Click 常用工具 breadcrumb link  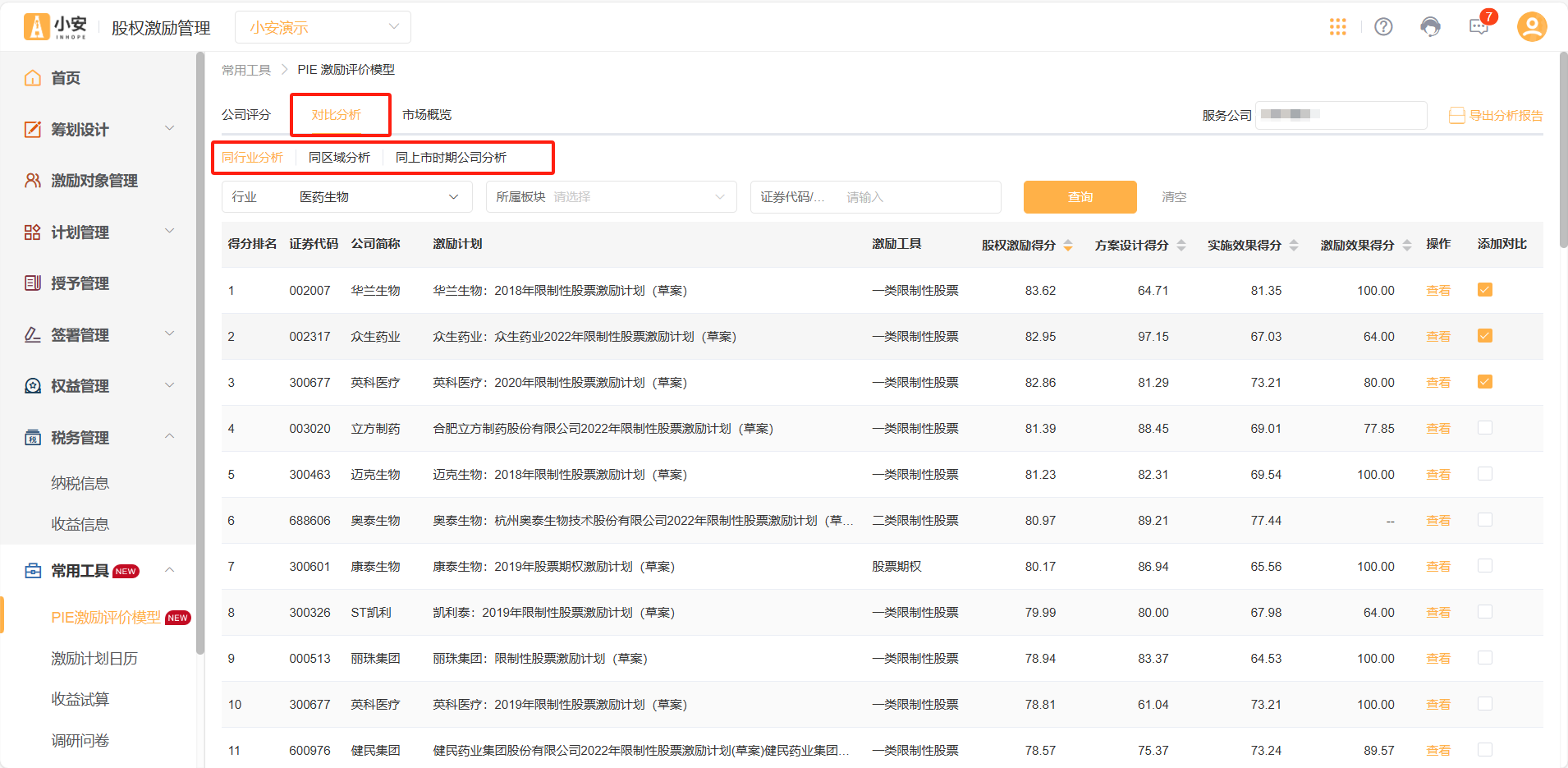coord(246,70)
